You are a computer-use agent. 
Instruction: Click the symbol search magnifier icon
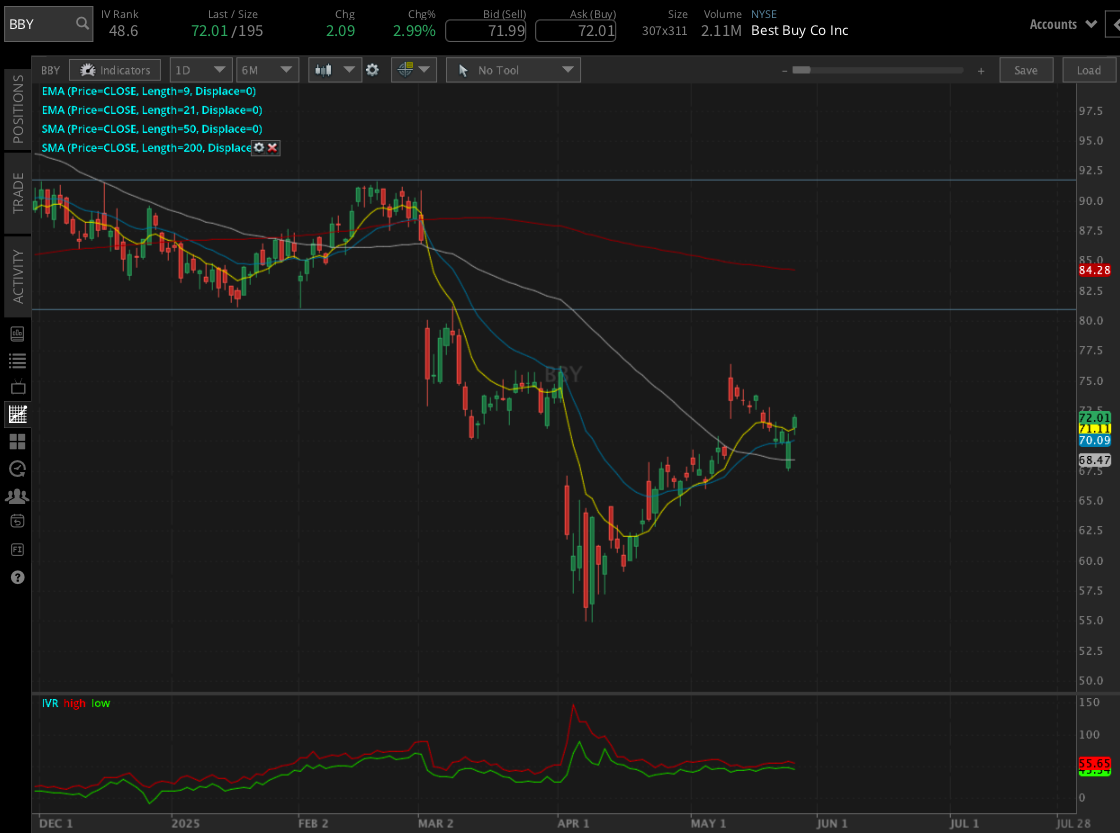coord(82,24)
